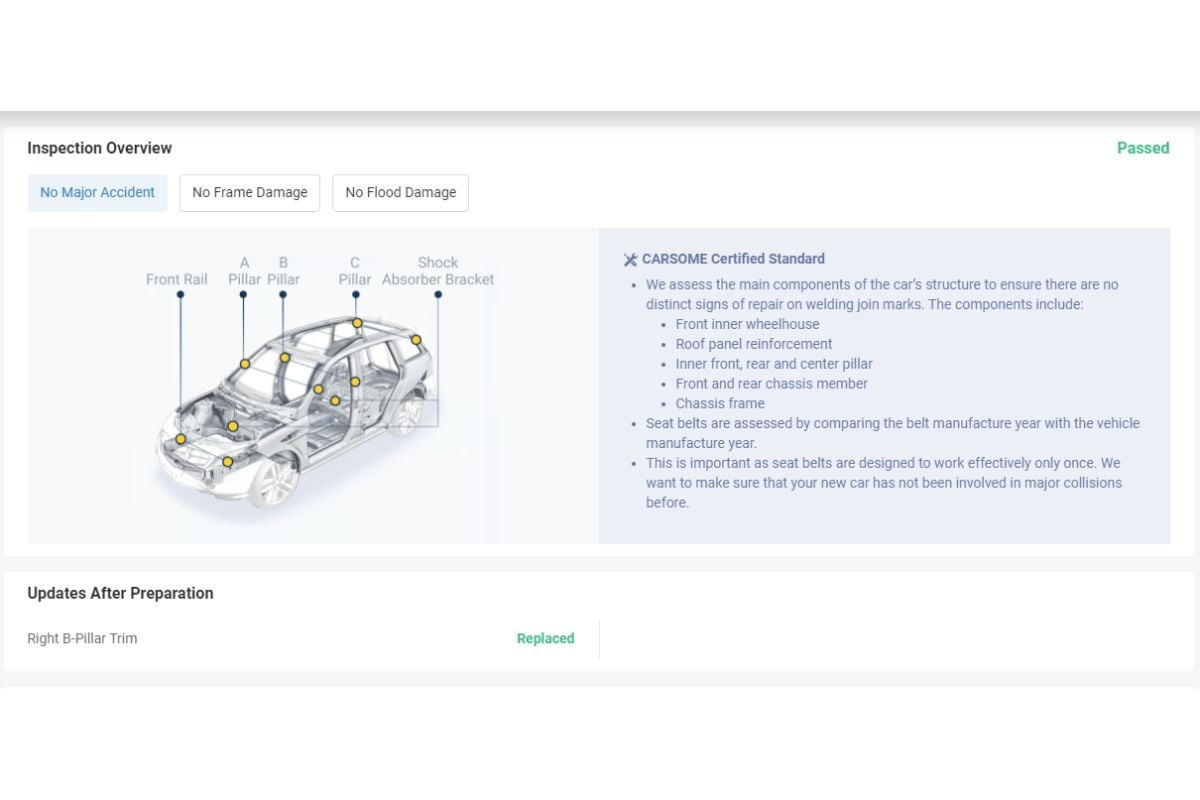Expand the Updates After Preparation section
Image resolution: width=1200 pixels, height=800 pixels.
120,593
